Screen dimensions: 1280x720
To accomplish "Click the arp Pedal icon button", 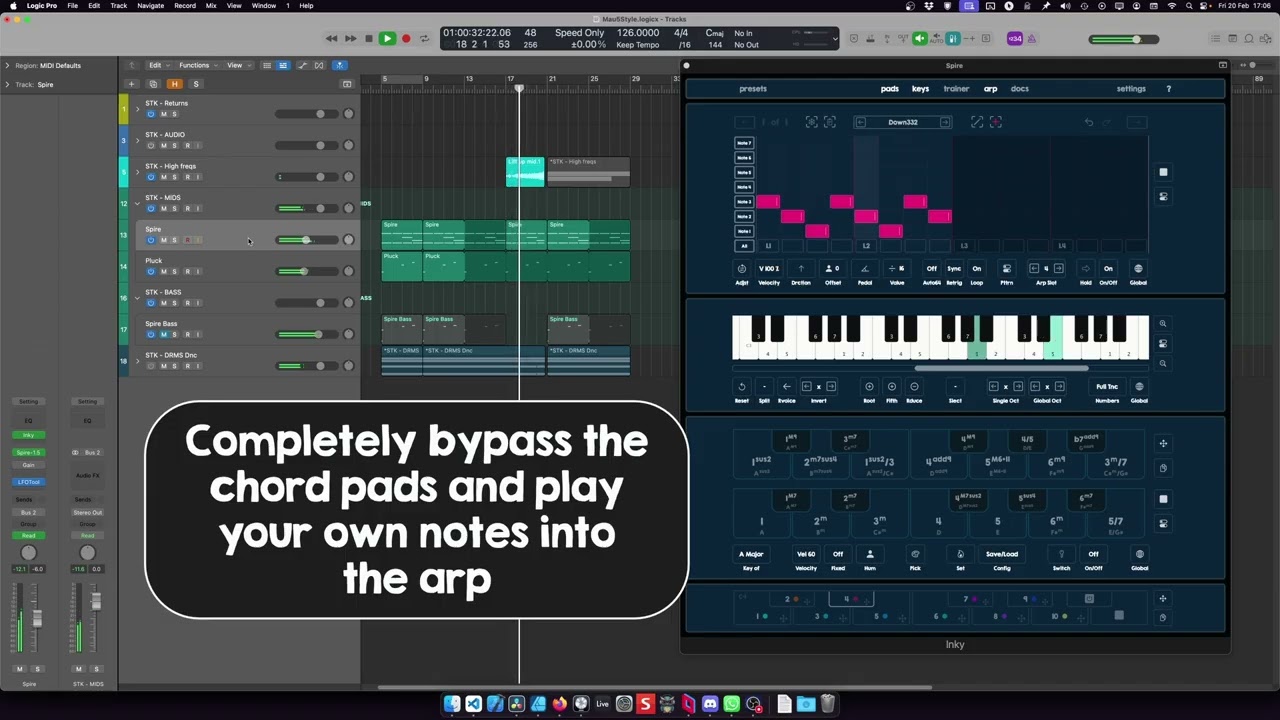I will (865, 269).
